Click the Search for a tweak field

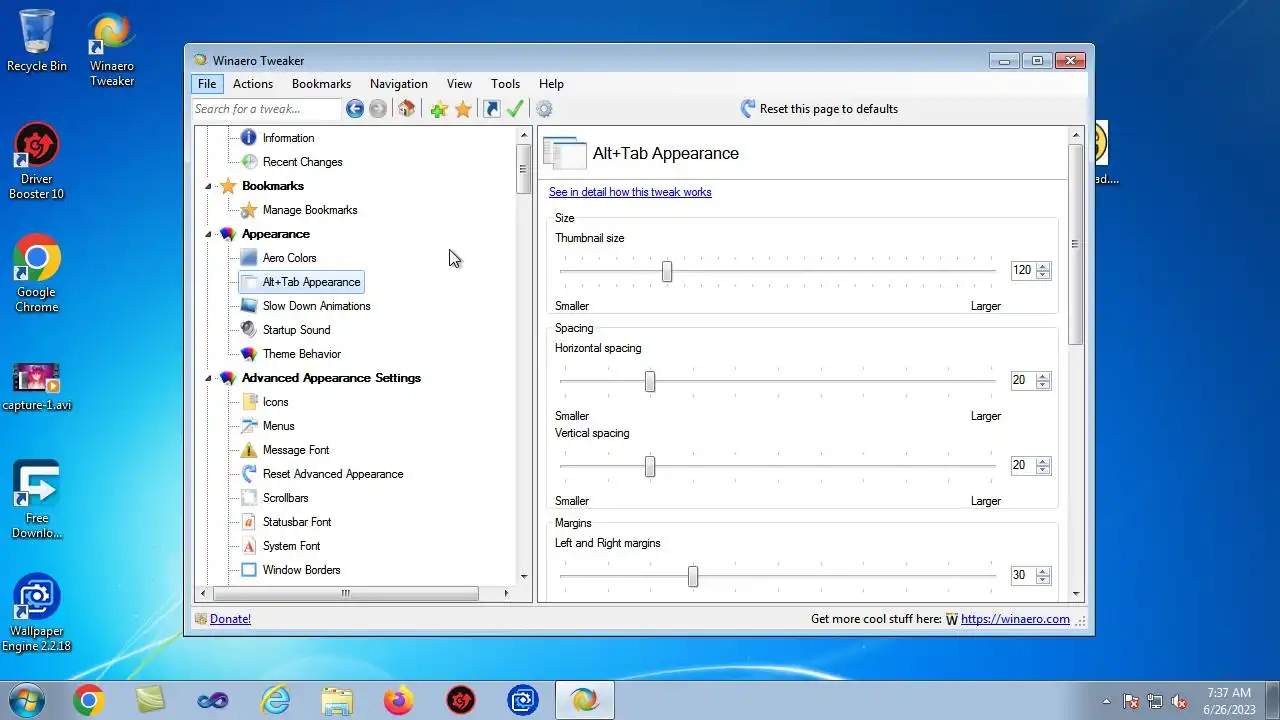(x=267, y=109)
